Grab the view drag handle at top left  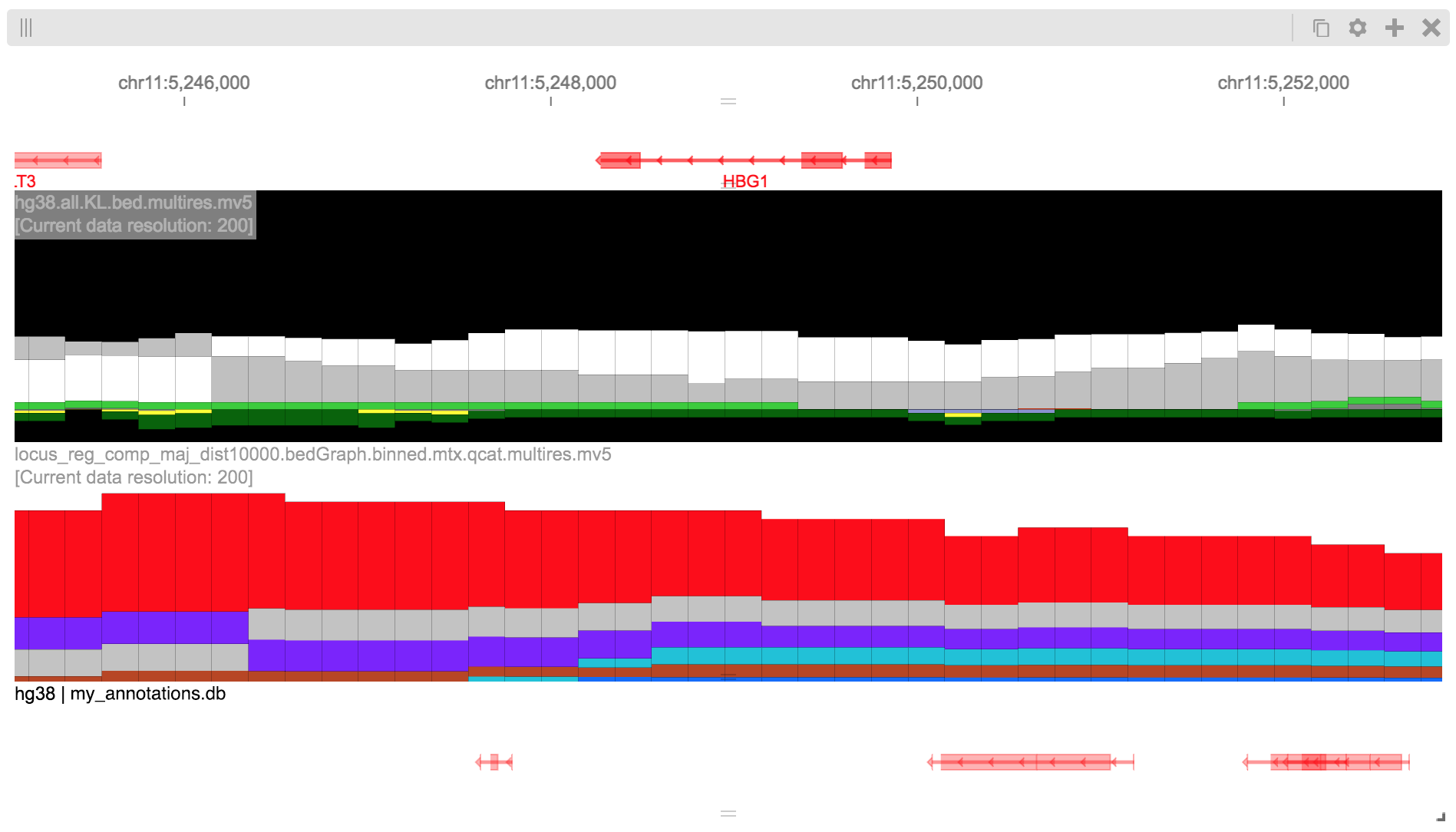coord(25,28)
